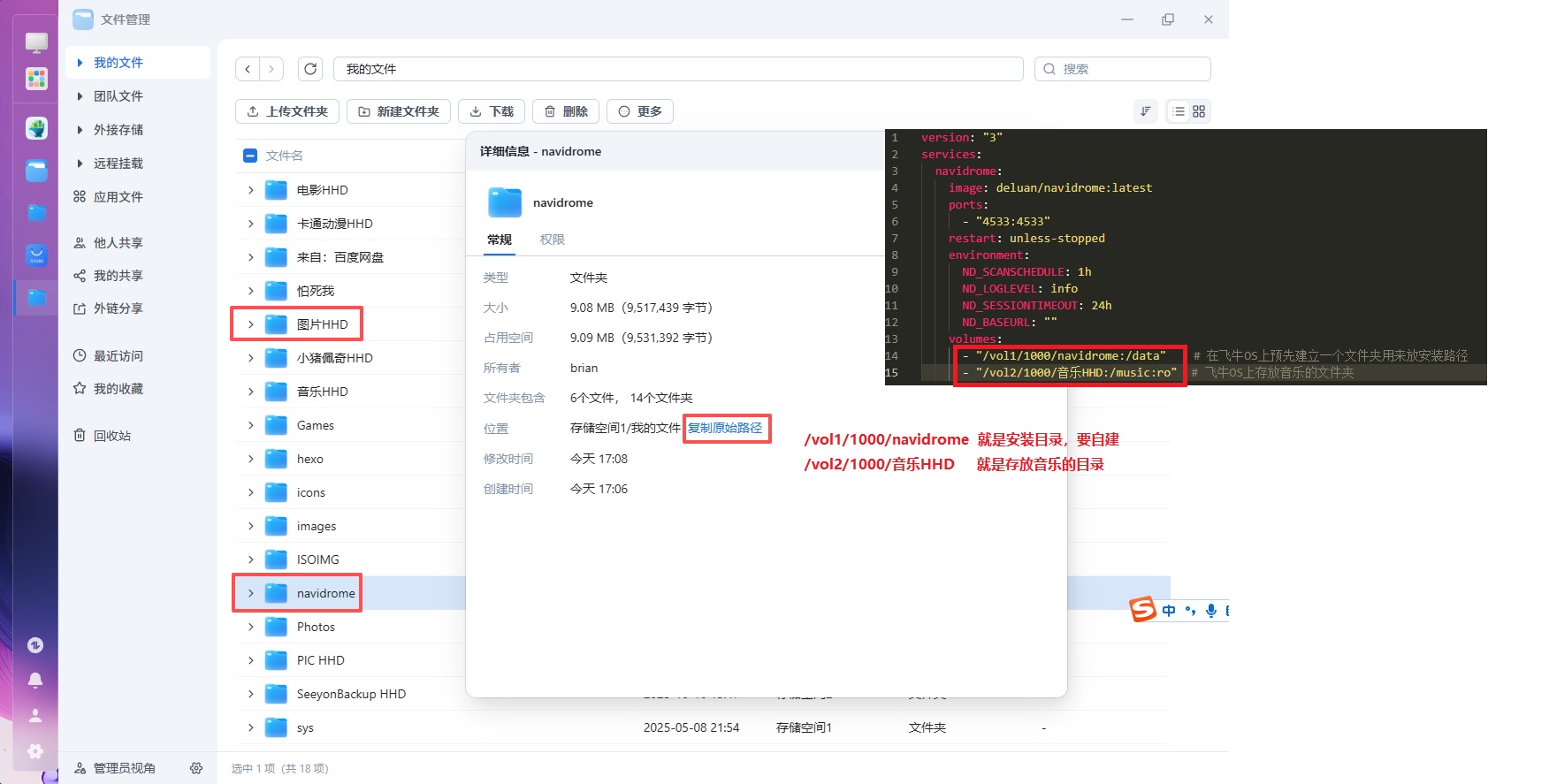This screenshot has height=784, width=1549.
Task: Switch to the 权限 tab
Action: (552, 240)
